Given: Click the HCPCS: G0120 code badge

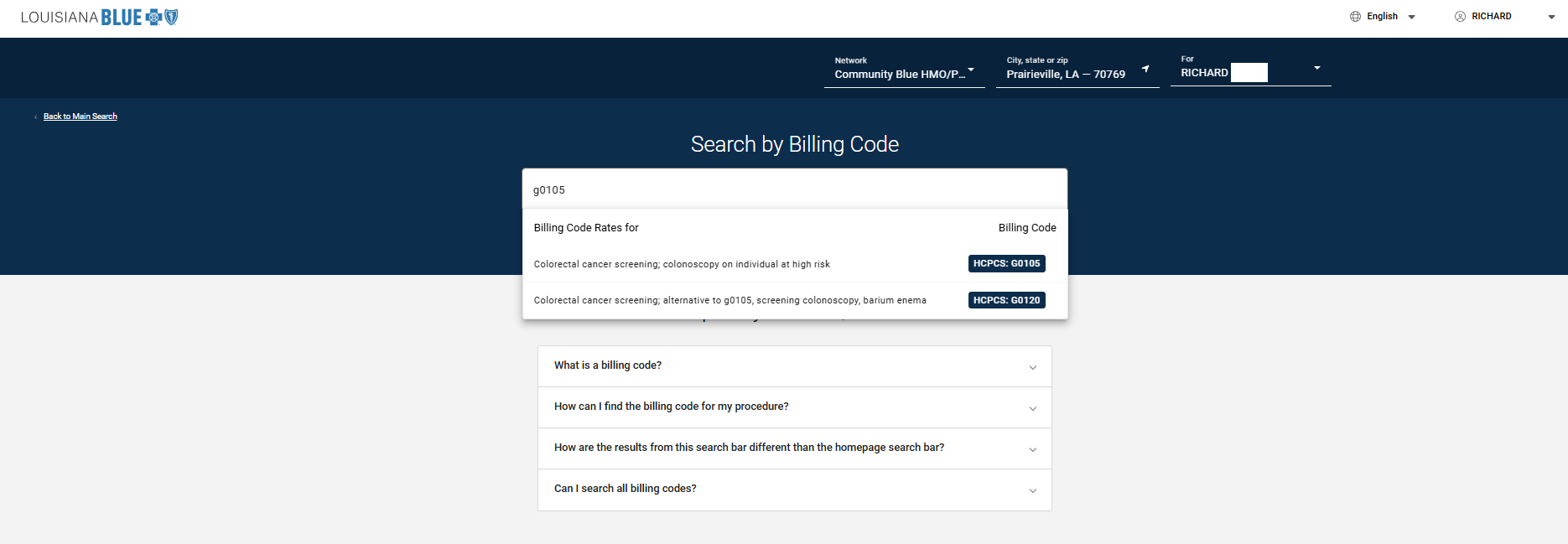Looking at the screenshot, I should tap(1006, 300).
